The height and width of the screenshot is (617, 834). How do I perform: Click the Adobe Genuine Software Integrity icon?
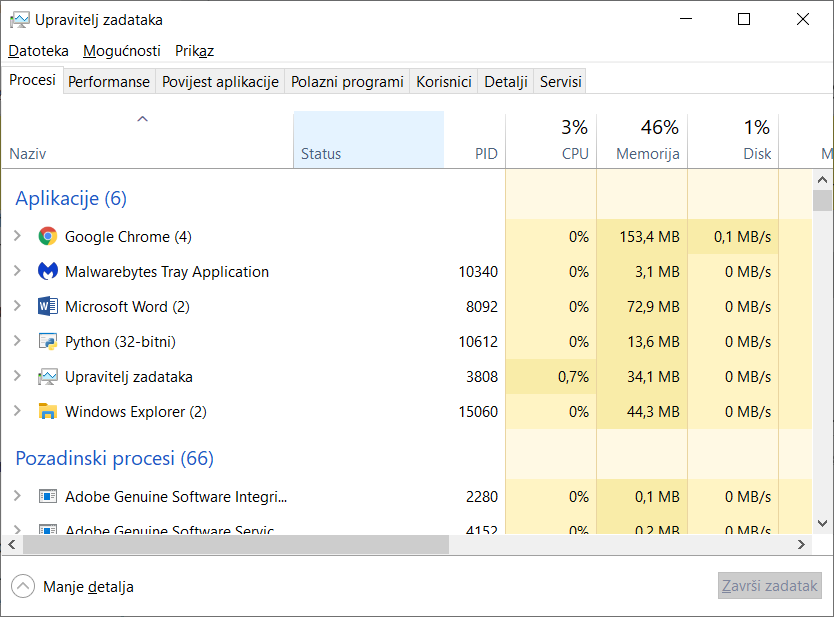pos(47,497)
